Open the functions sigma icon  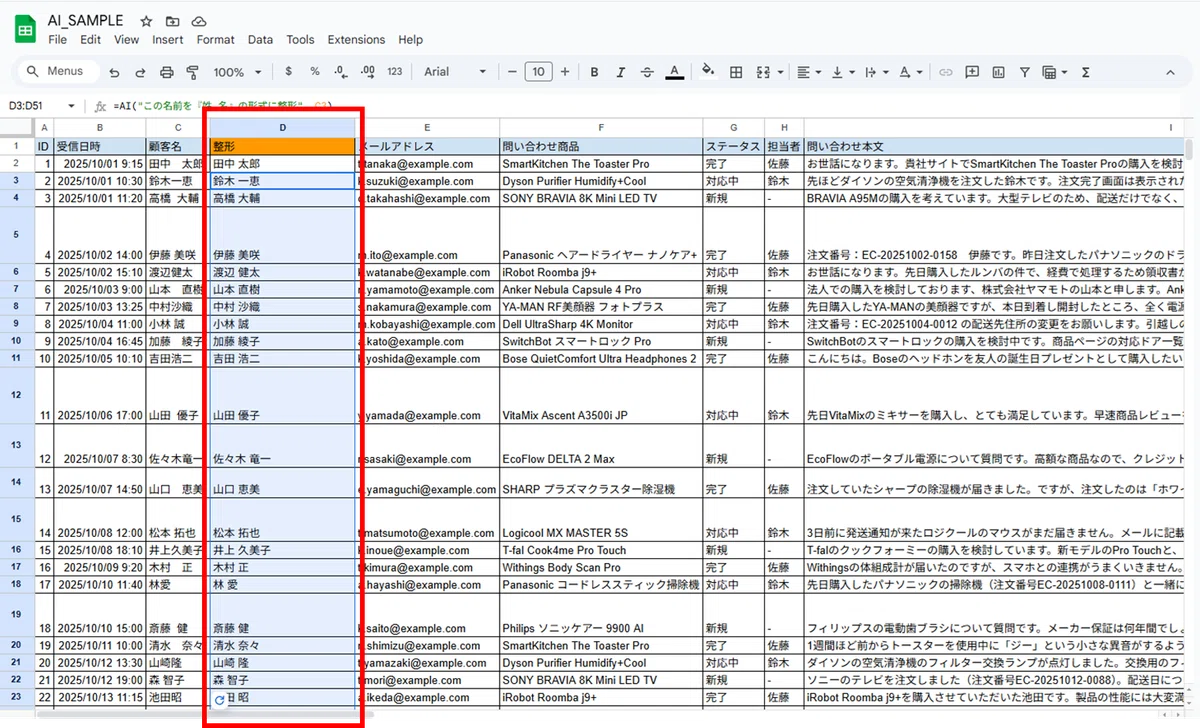click(x=1086, y=72)
